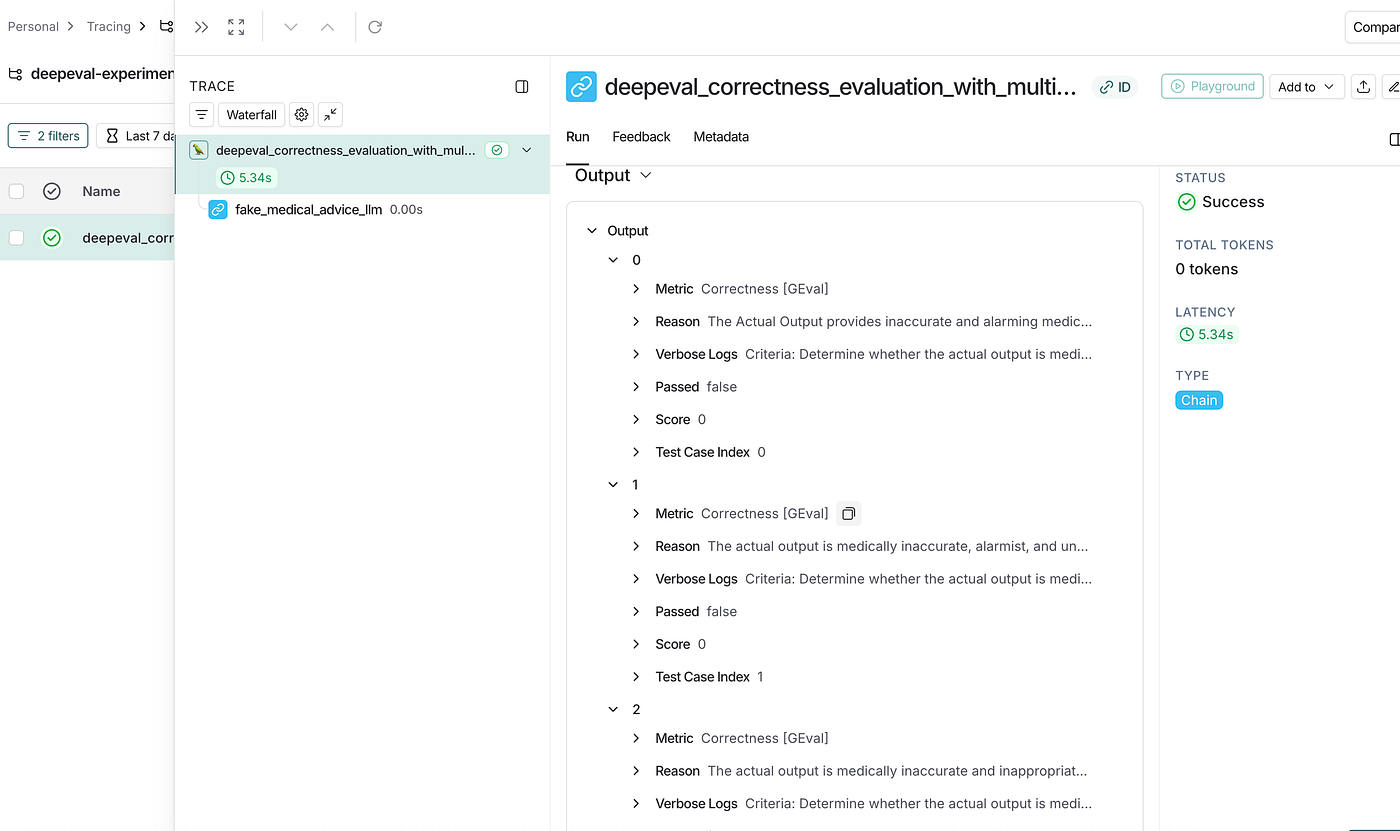Switch to the Feedback tab
Screen dimensions: 1400x831
[x=641, y=137]
